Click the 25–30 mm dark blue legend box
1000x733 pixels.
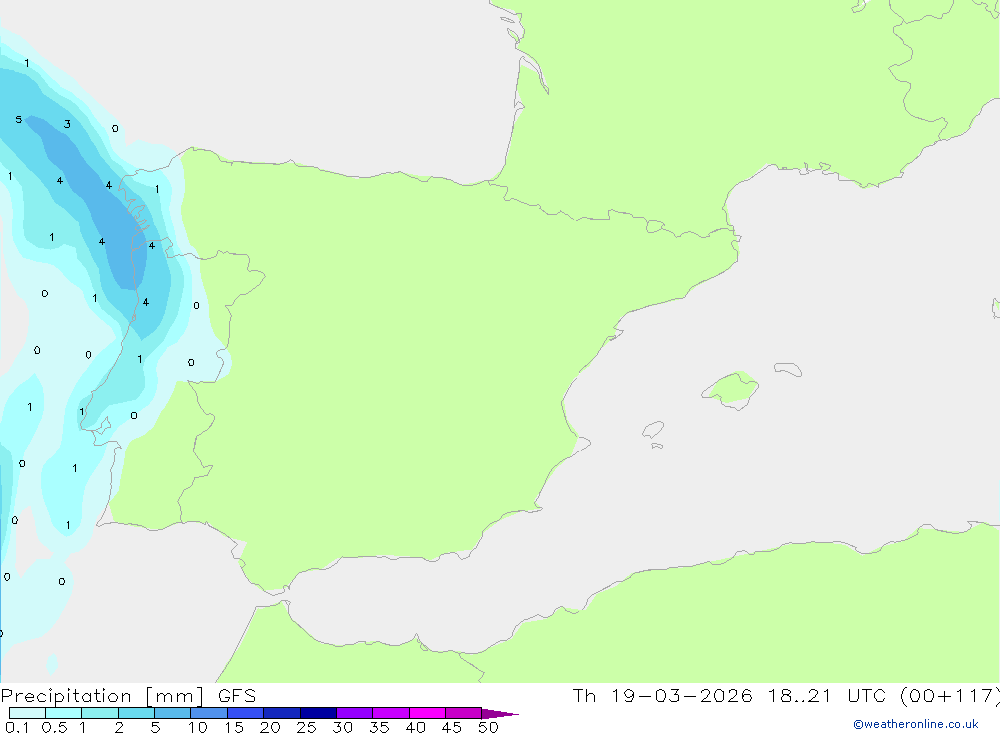click(x=318, y=713)
